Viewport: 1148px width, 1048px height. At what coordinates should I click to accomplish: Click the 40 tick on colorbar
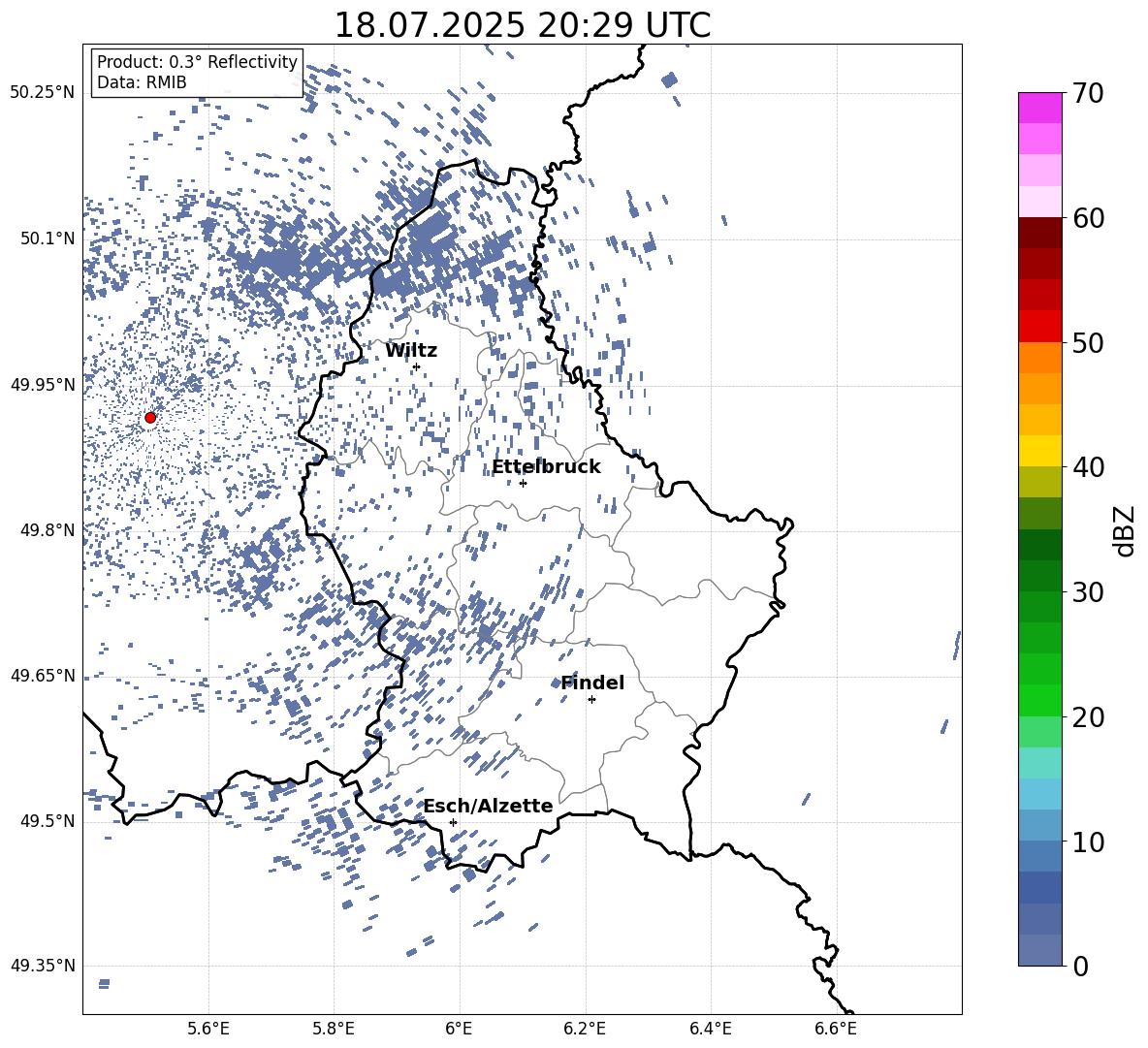point(1088,467)
